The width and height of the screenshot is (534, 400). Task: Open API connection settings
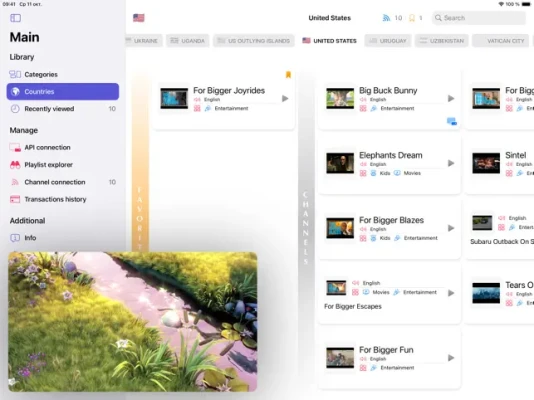(x=63, y=147)
